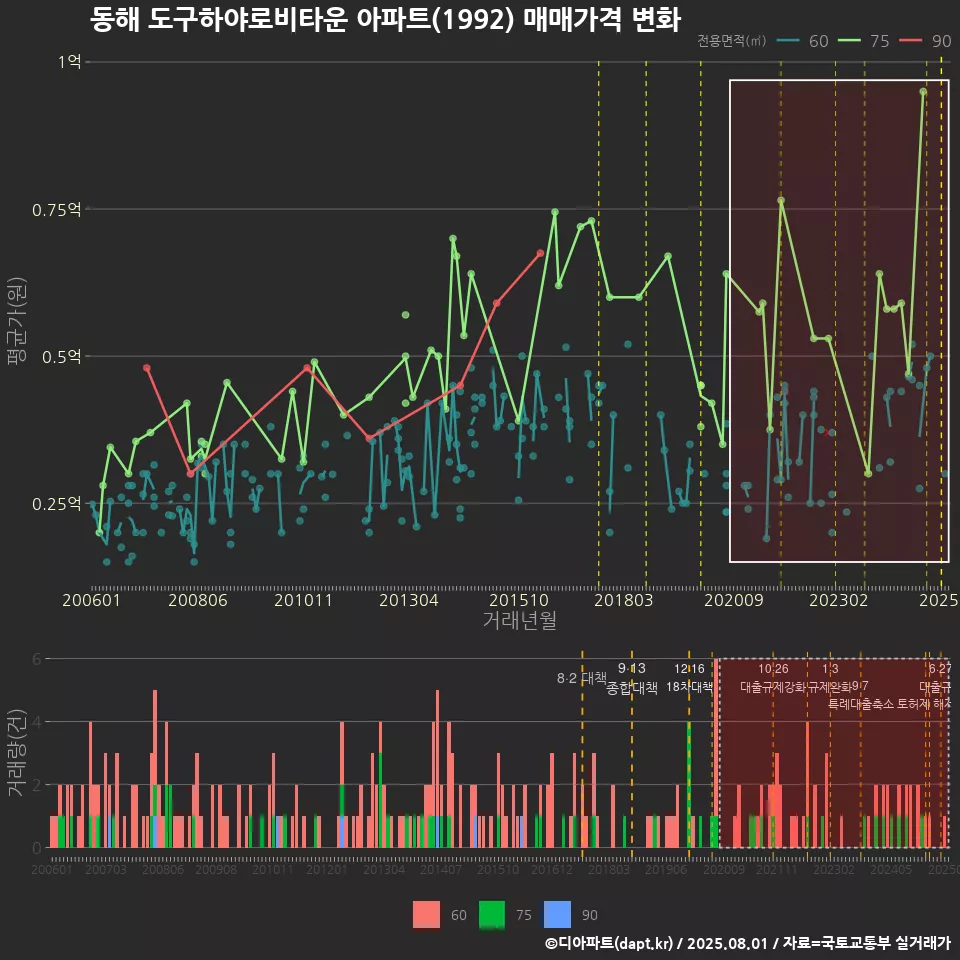Click 200908 on the volume chart x-axis

tap(216, 869)
